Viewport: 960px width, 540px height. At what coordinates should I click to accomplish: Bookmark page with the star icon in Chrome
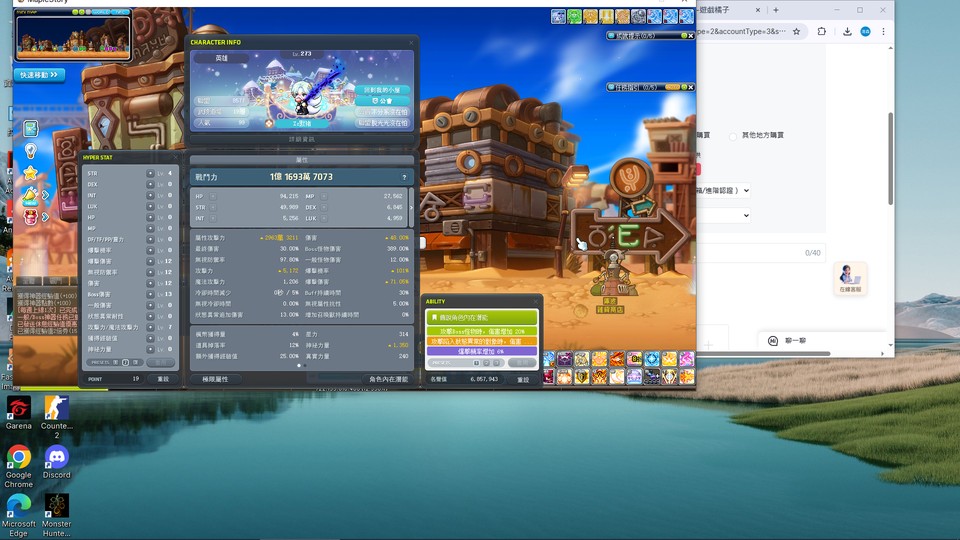[x=796, y=31]
